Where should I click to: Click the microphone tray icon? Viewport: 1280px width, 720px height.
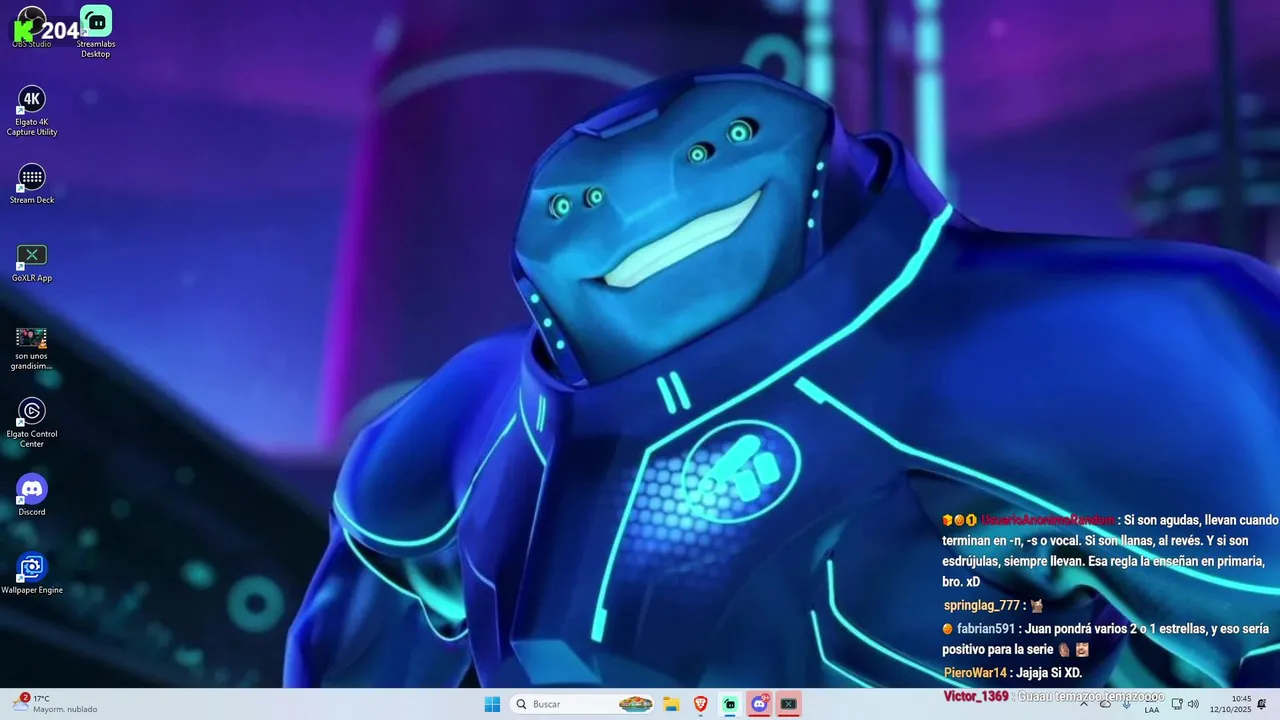(1127, 704)
